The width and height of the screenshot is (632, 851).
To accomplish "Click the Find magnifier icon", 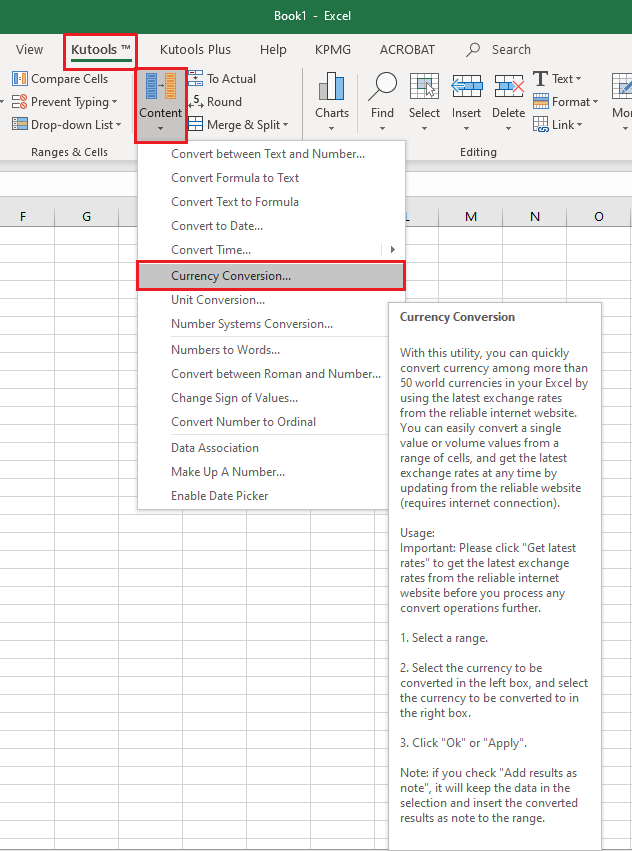I will 382,87.
